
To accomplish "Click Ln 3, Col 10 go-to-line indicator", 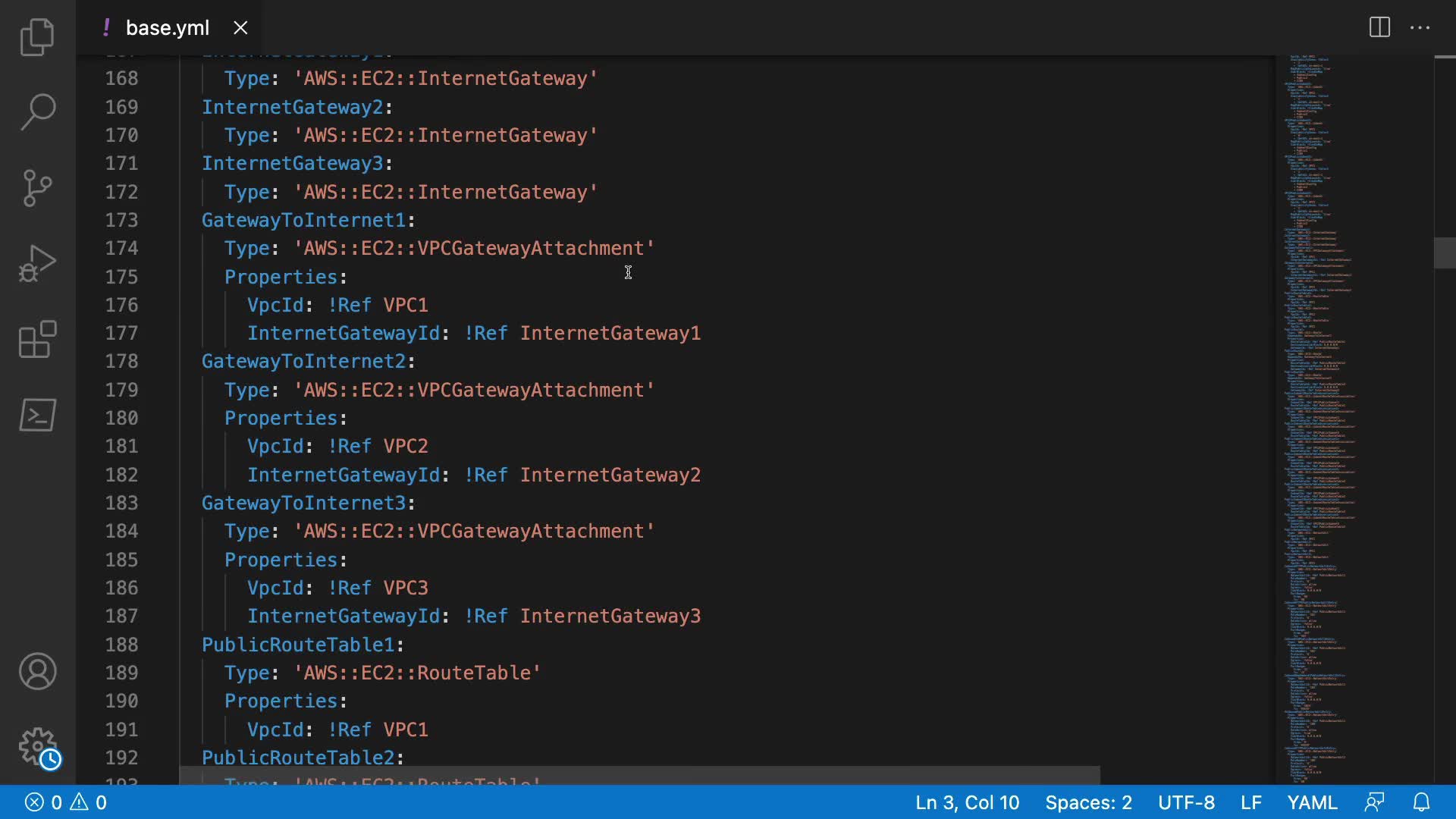I will pyautogui.click(x=967, y=802).
